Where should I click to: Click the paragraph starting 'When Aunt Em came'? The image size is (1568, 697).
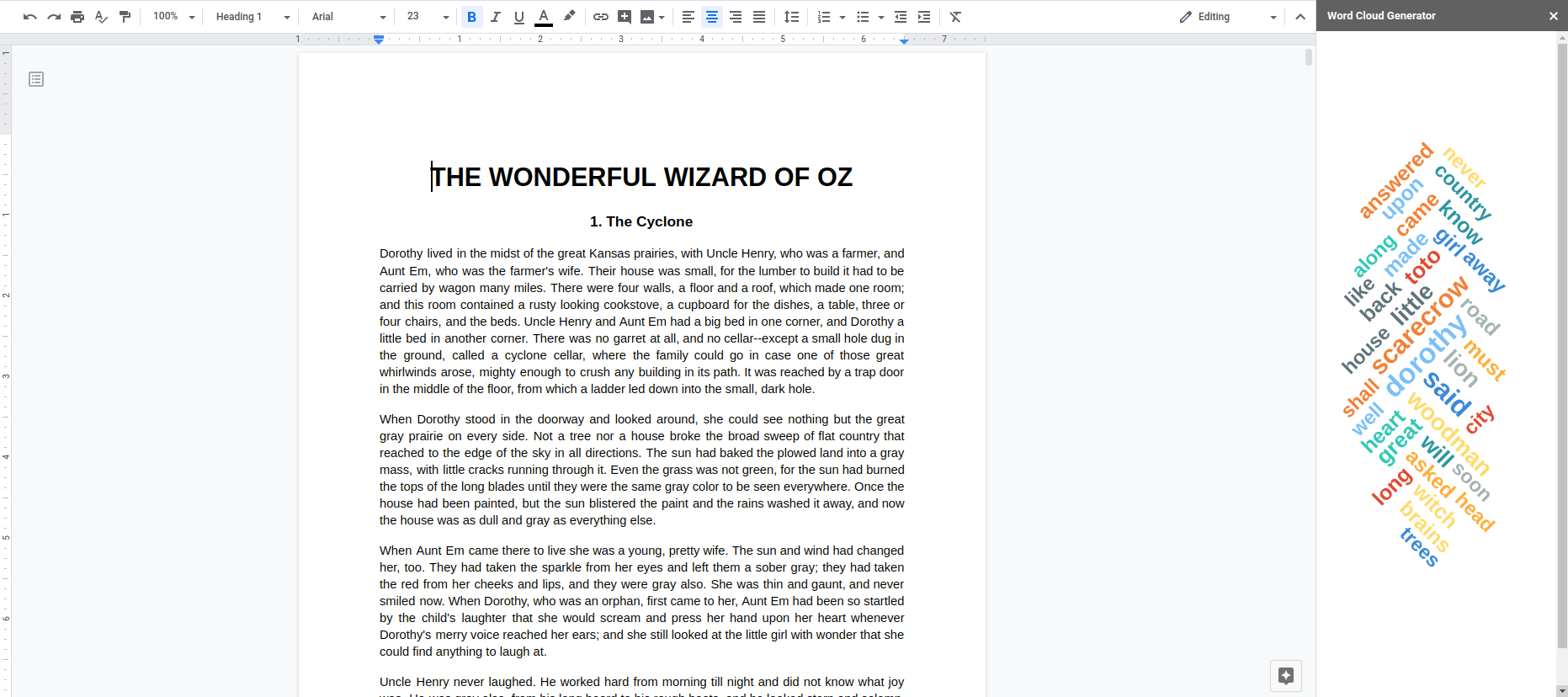641,601
